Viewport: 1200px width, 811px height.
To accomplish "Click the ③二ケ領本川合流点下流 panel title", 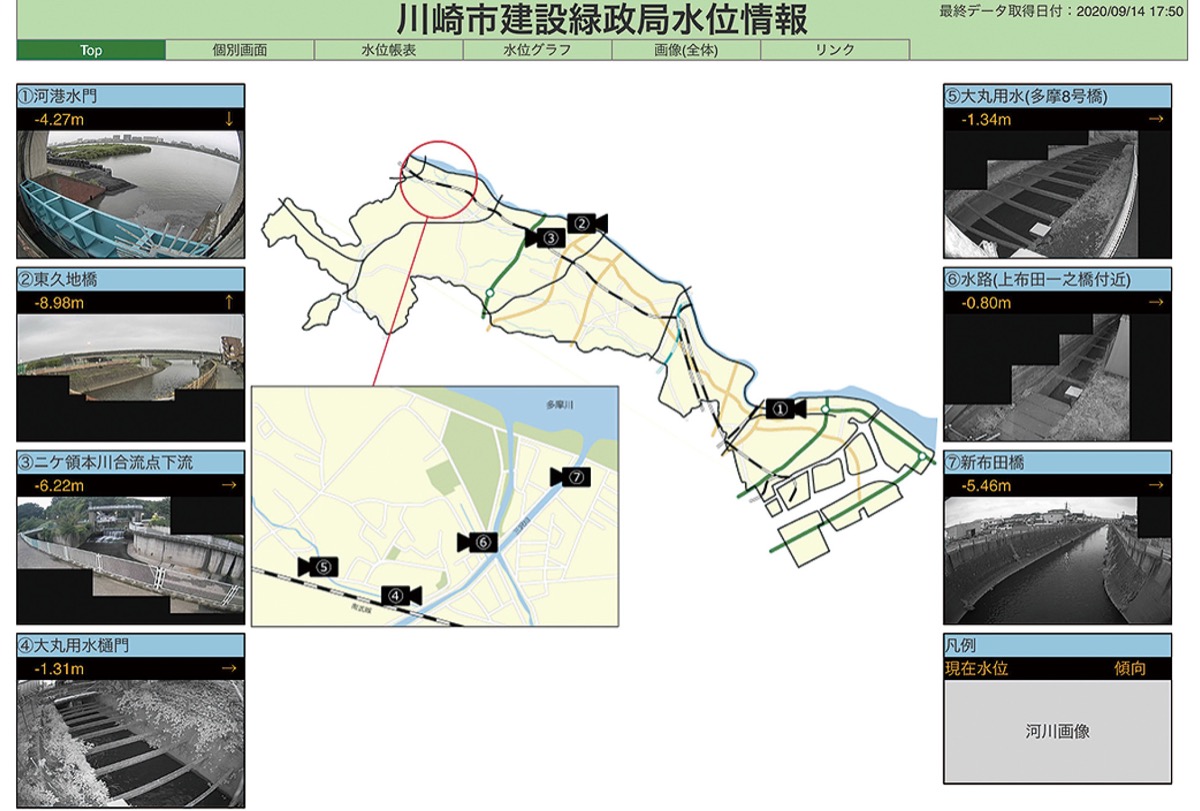I will coord(130,463).
